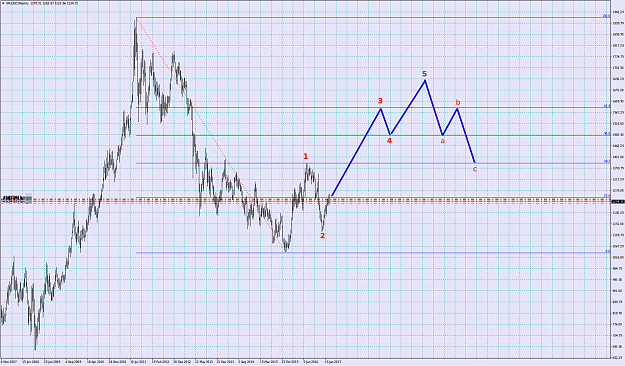Viewport: 625px width, 366px height.
Task: Select the red corrective label b
Action: [x=458, y=102]
